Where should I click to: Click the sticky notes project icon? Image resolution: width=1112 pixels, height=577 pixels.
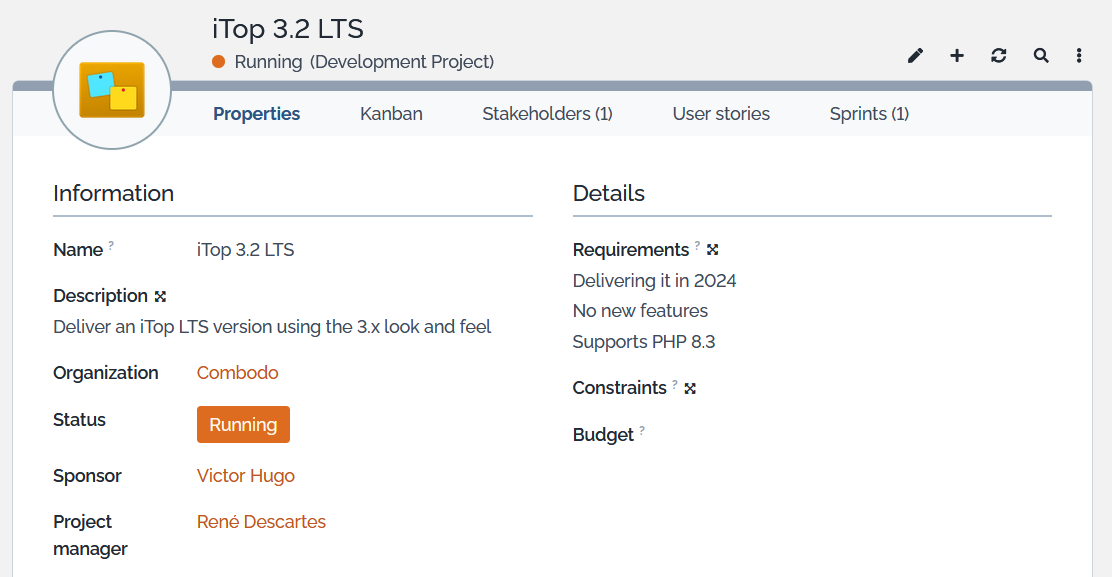tap(112, 90)
